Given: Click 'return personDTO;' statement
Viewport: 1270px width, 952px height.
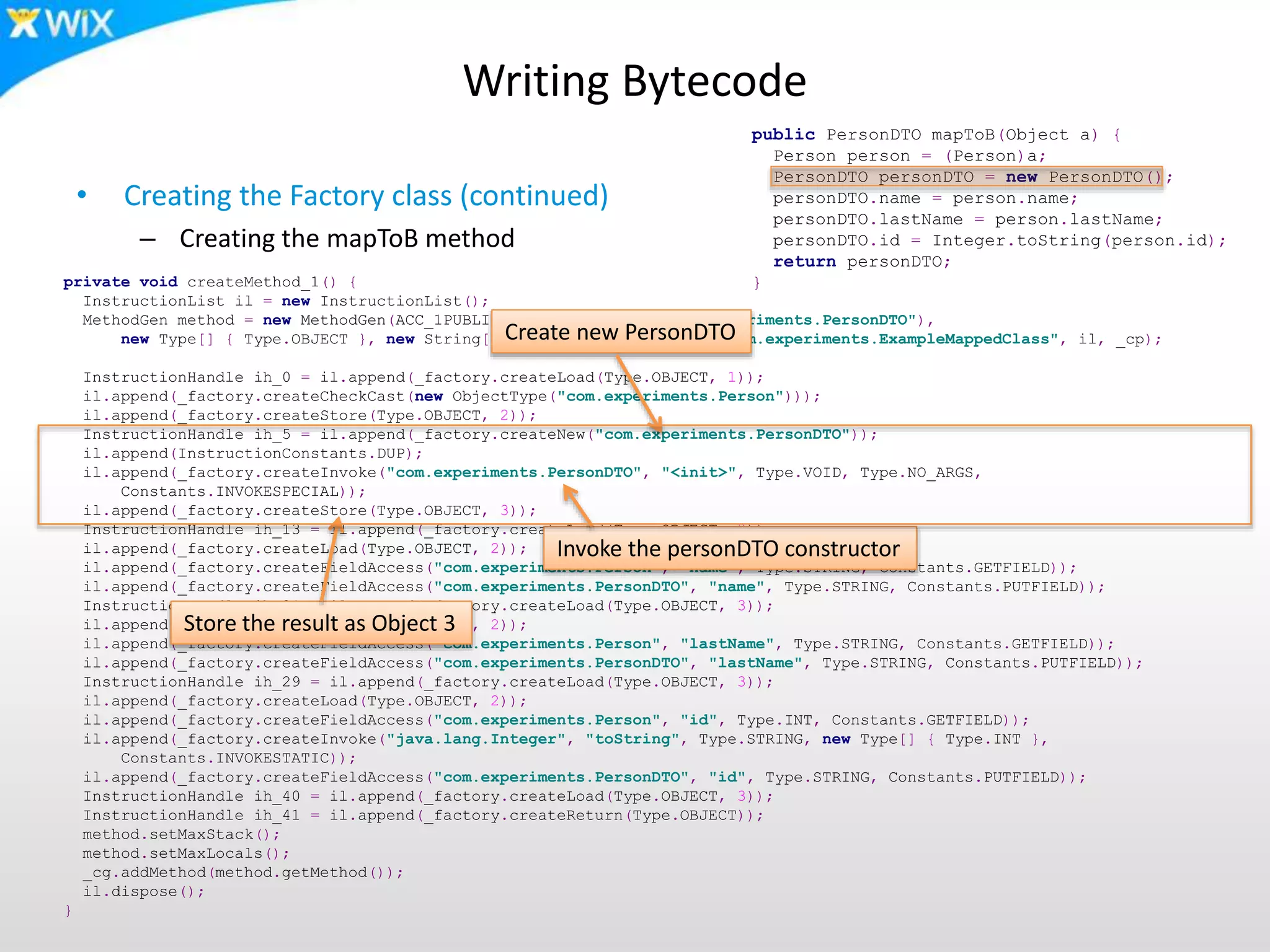Looking at the screenshot, I should (x=861, y=262).
